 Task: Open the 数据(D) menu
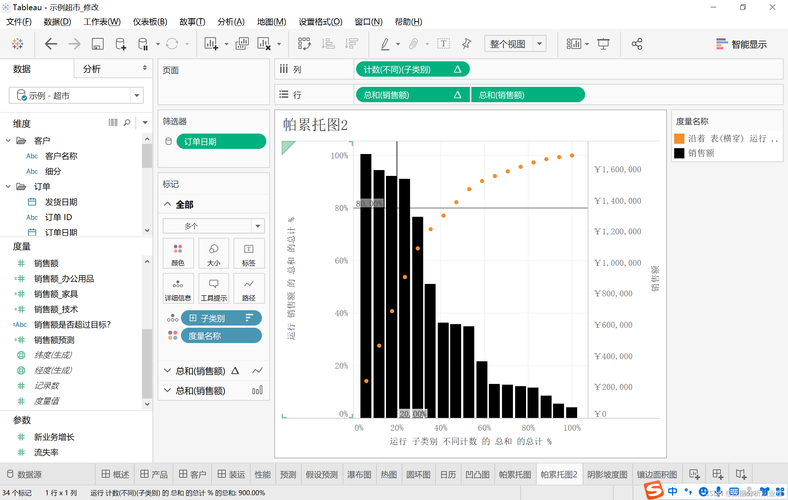(x=57, y=22)
